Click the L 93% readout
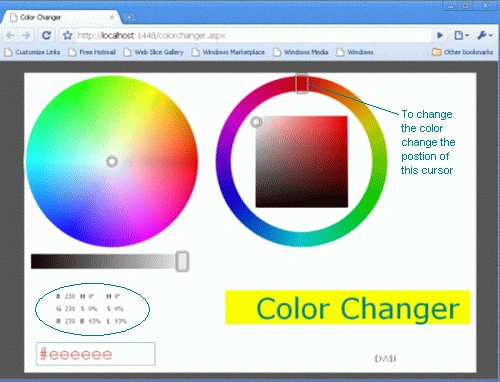Screen dimensions: 500x382 click(117, 321)
